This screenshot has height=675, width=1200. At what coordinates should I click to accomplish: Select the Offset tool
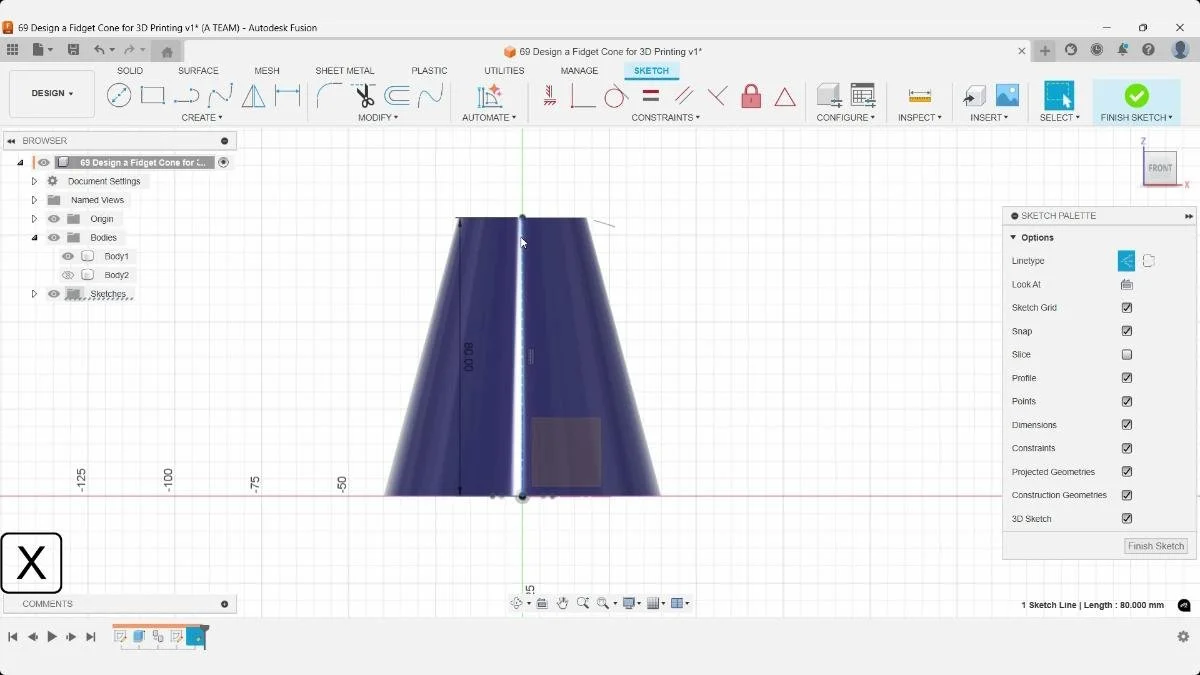click(x=397, y=96)
